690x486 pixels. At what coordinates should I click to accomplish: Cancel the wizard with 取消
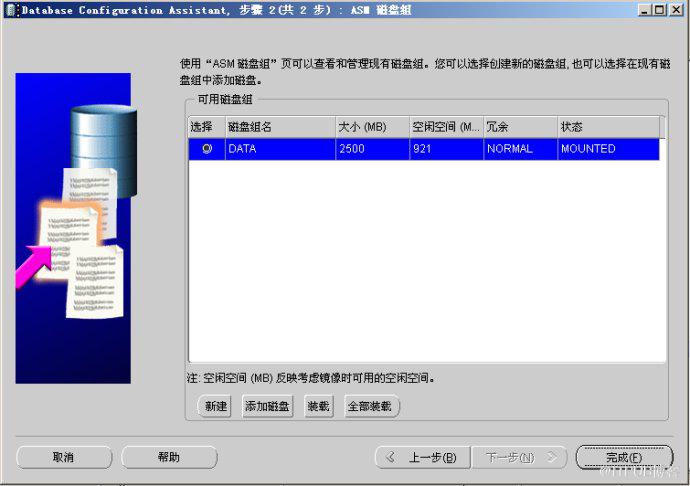click(64, 457)
